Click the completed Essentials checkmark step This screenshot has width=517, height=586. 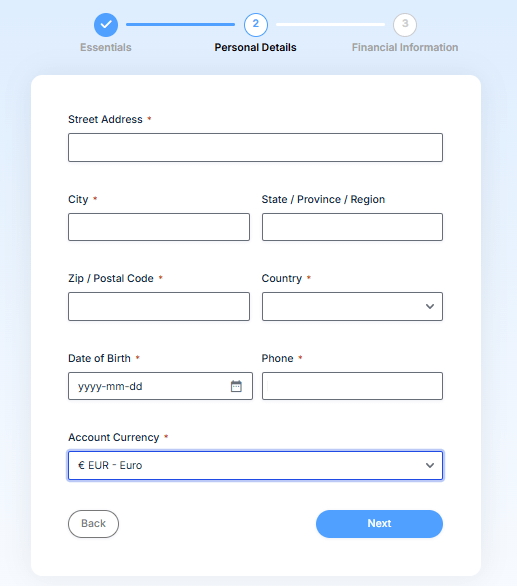[x=106, y=25]
